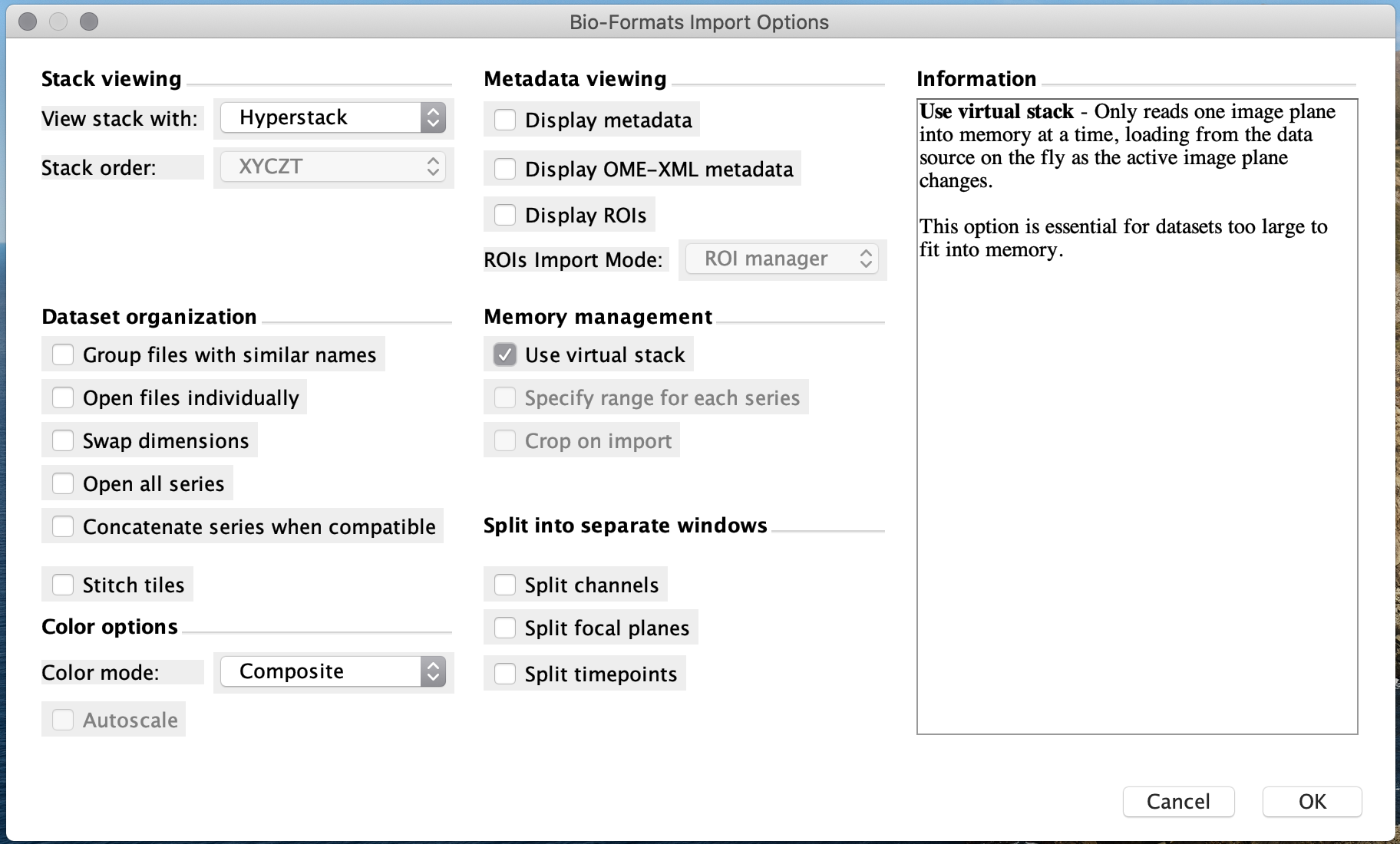
Task: Open the View stack with Hyperstack dropdown
Action: tap(333, 117)
